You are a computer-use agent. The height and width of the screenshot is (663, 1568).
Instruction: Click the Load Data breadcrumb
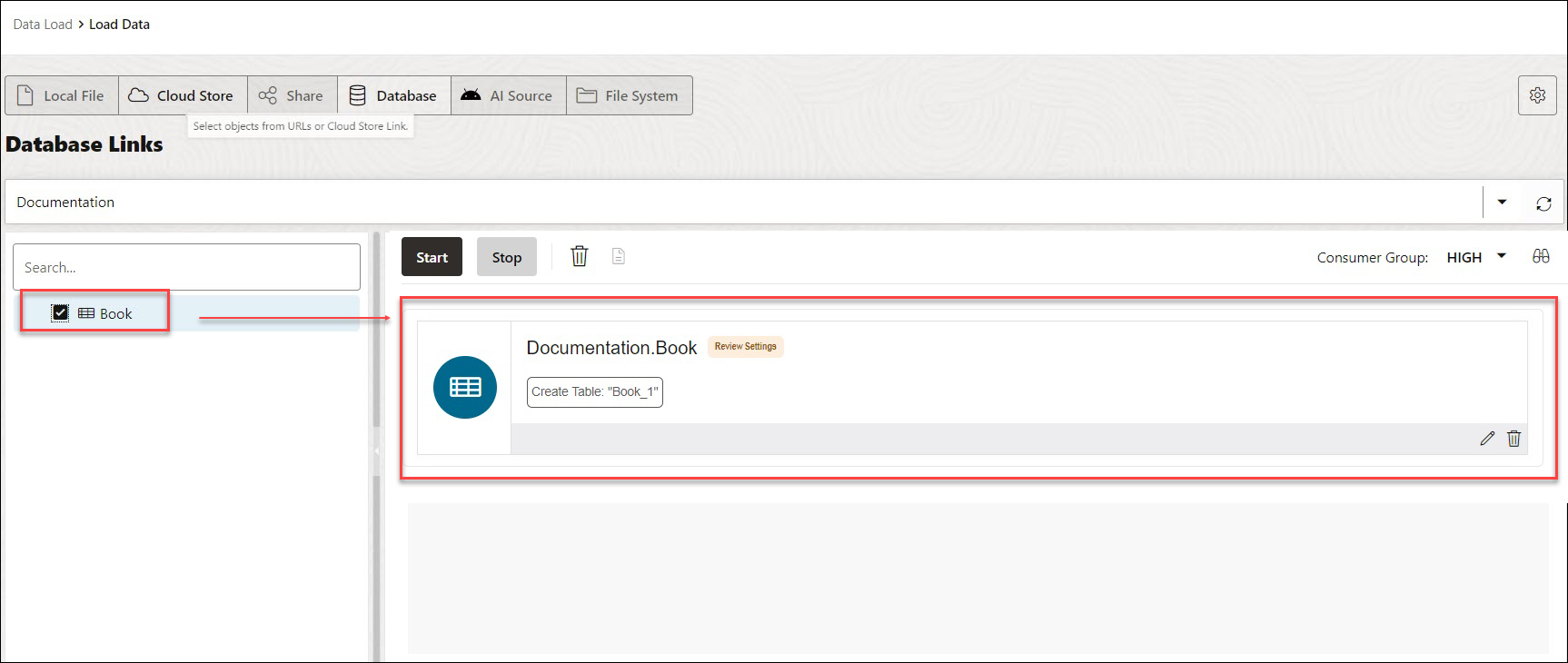(x=119, y=25)
